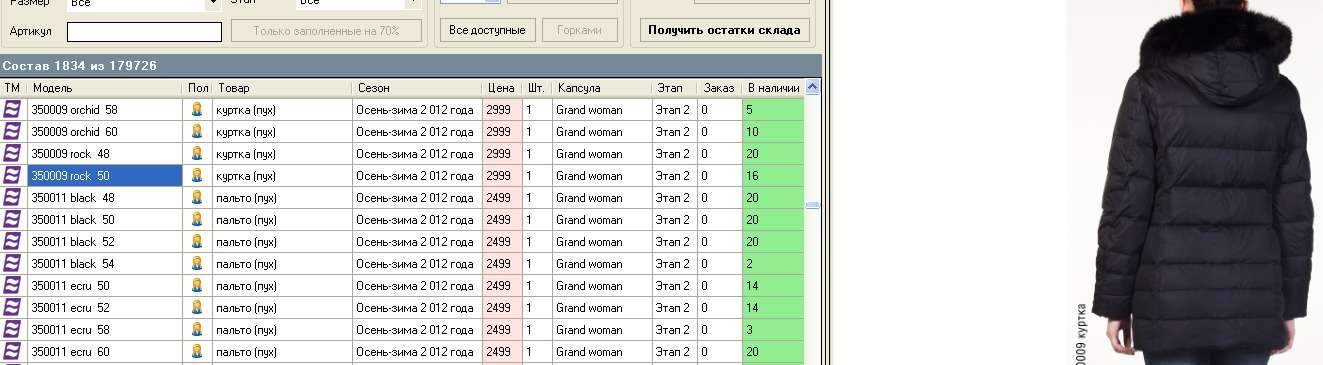Click gender icon in 350011 ecru 50 row
The width and height of the screenshot is (1323, 365).
point(197,285)
